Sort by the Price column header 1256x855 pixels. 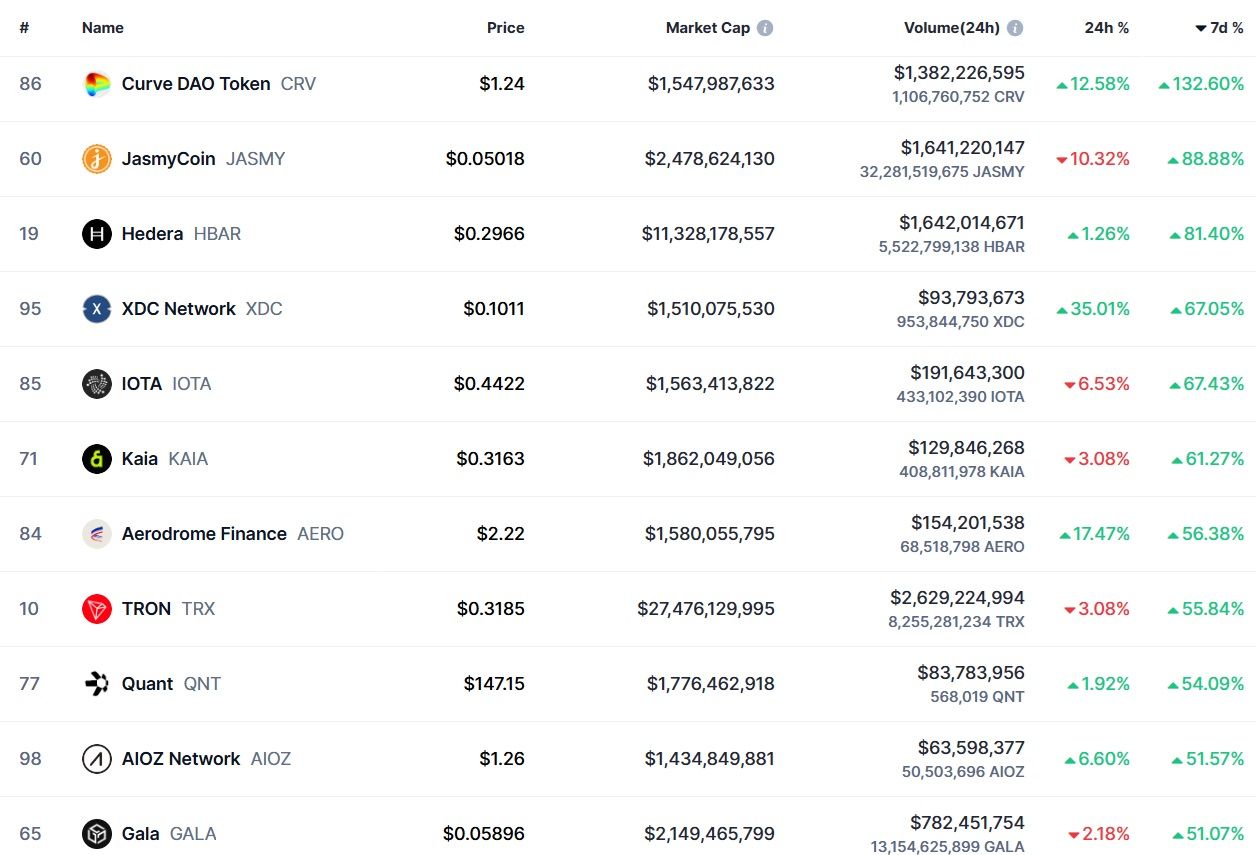click(x=505, y=28)
